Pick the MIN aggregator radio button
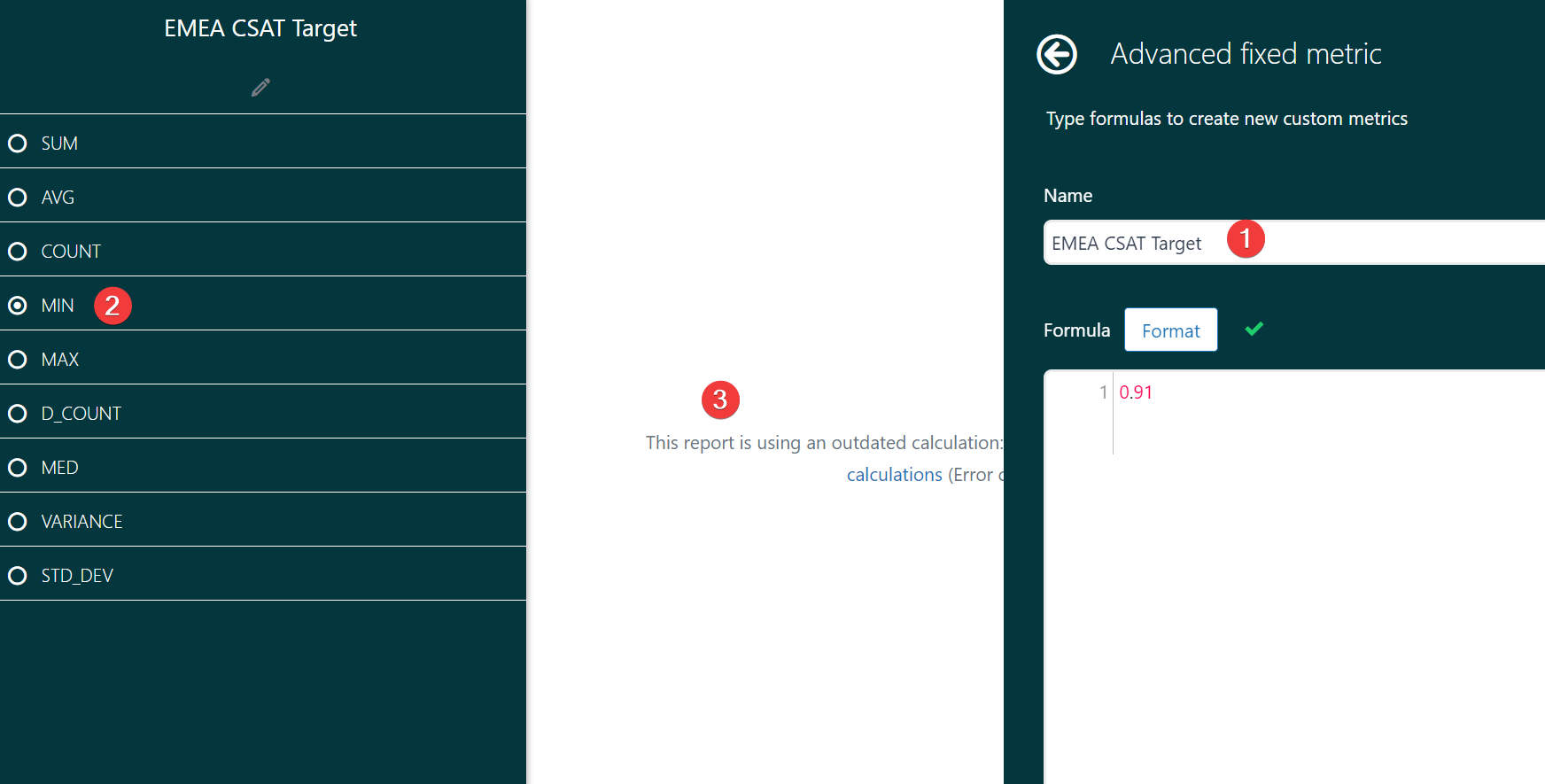1545x784 pixels. 18,306
